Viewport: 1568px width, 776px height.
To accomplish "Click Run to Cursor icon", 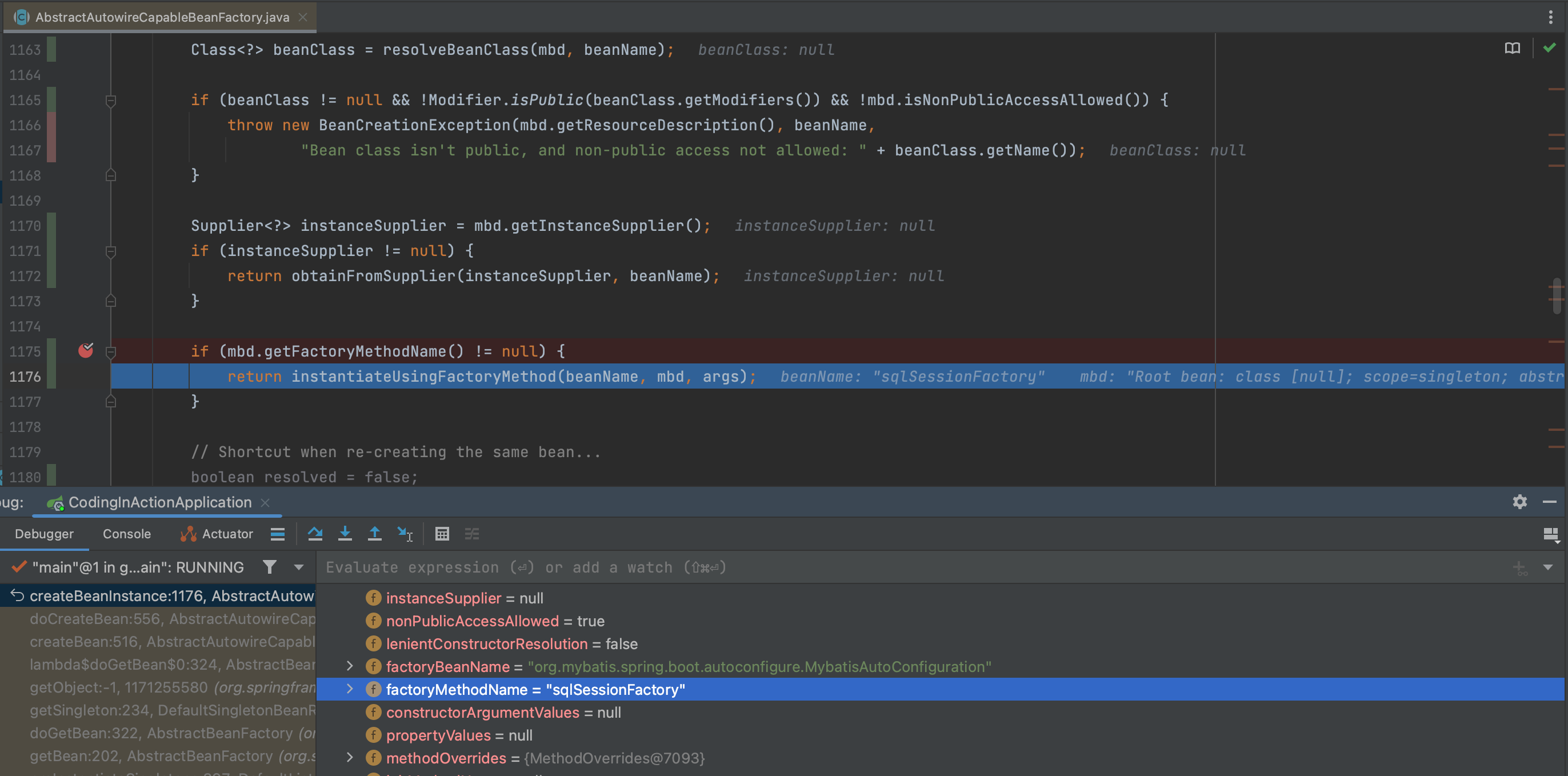I will [x=405, y=534].
